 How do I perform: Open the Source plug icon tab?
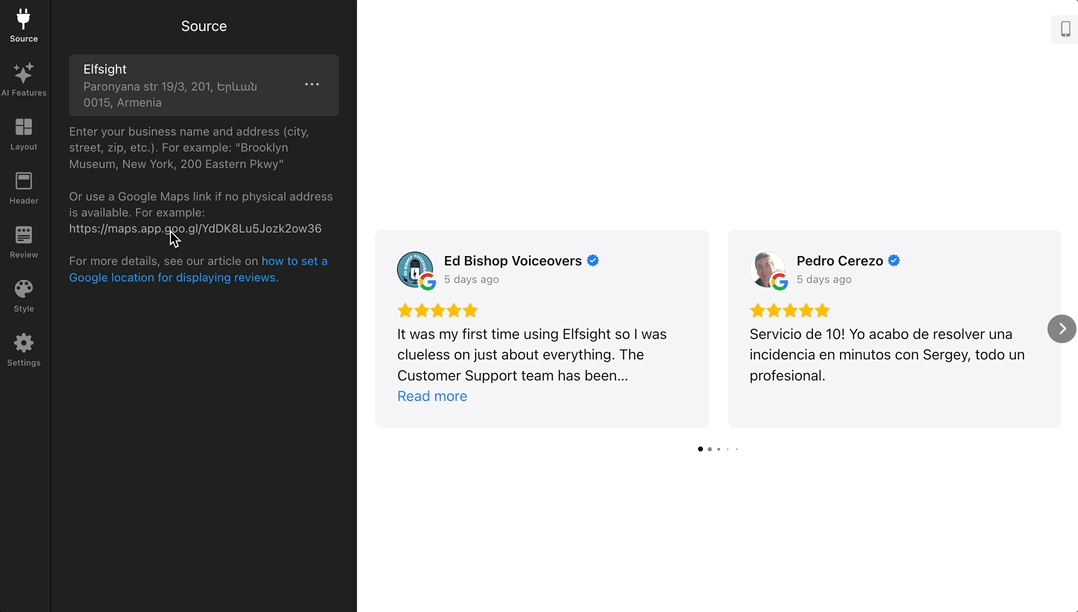pyautogui.click(x=24, y=25)
